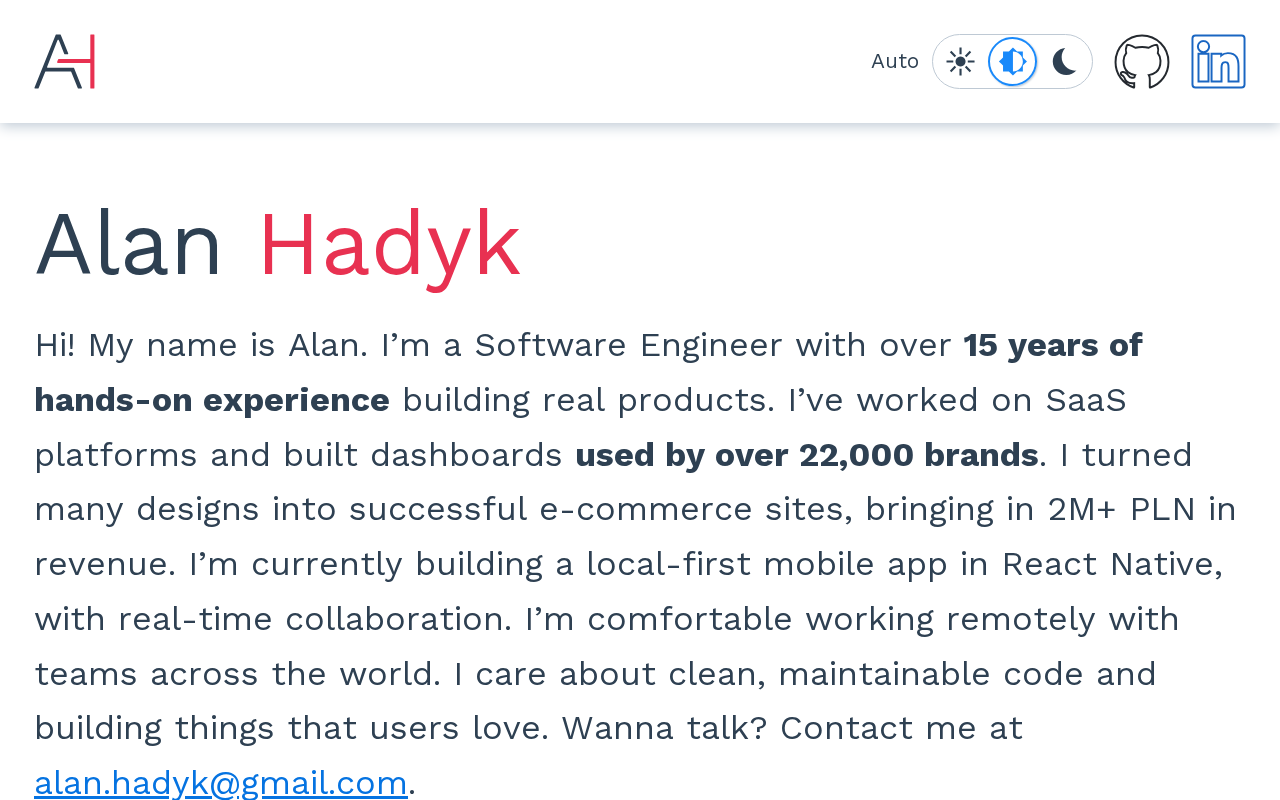This screenshot has height=800, width=1280.
Task: Click the bold "hands-on experience" text
Action: pyautogui.click(x=212, y=400)
